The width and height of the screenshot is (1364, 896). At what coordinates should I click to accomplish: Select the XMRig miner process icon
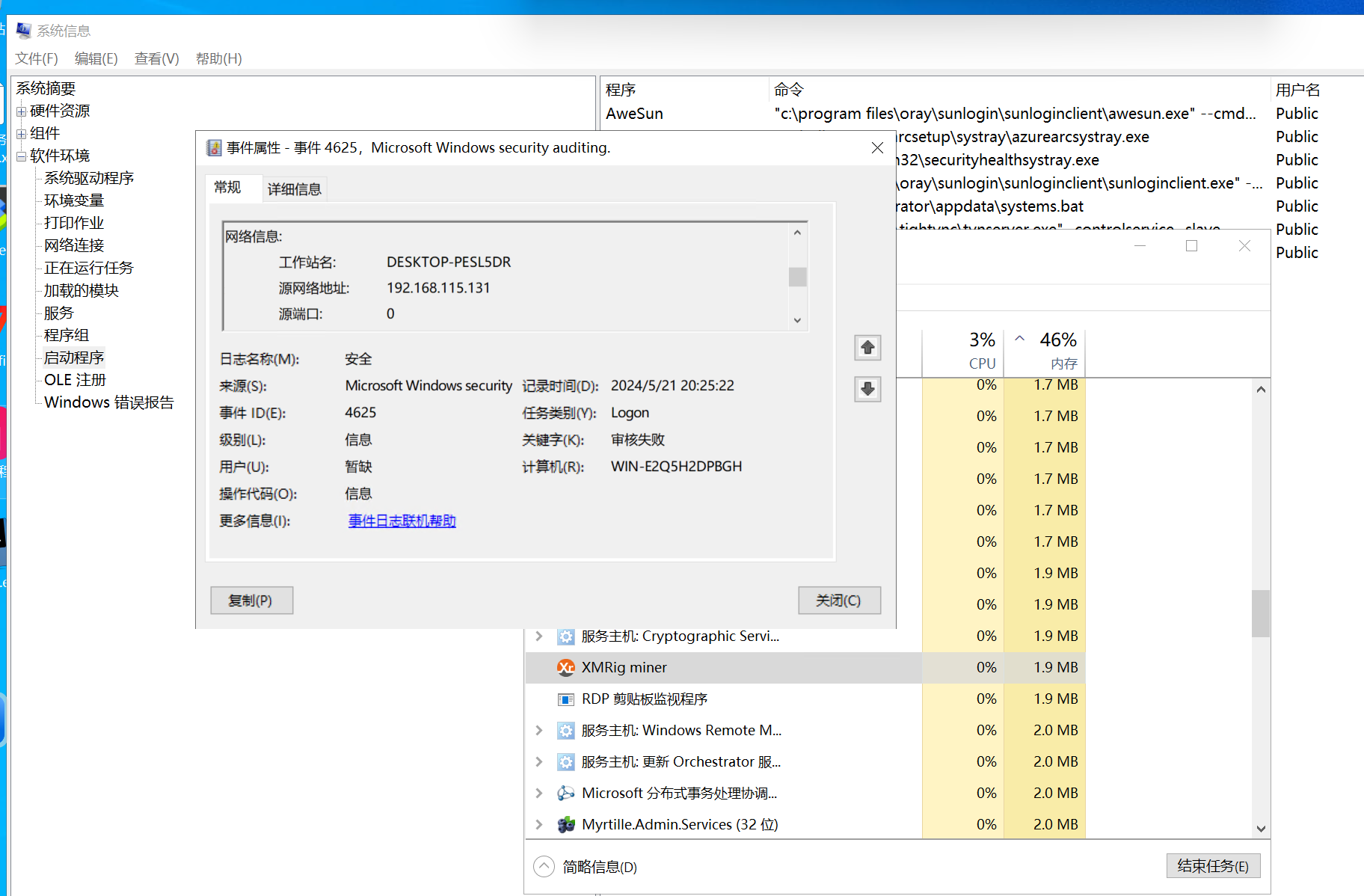566,667
